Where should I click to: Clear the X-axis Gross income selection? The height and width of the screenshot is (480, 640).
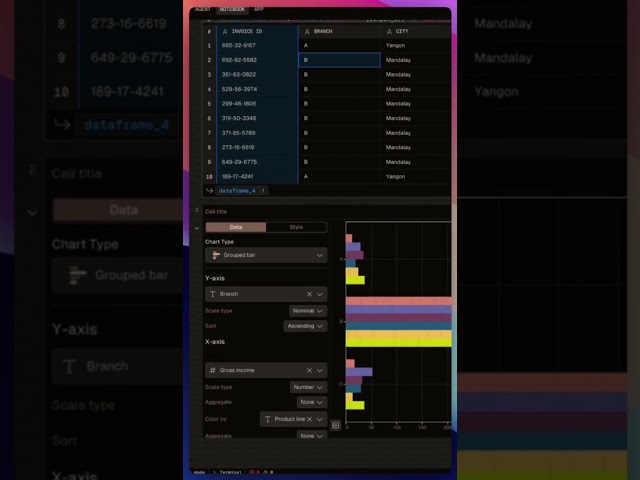[309, 370]
